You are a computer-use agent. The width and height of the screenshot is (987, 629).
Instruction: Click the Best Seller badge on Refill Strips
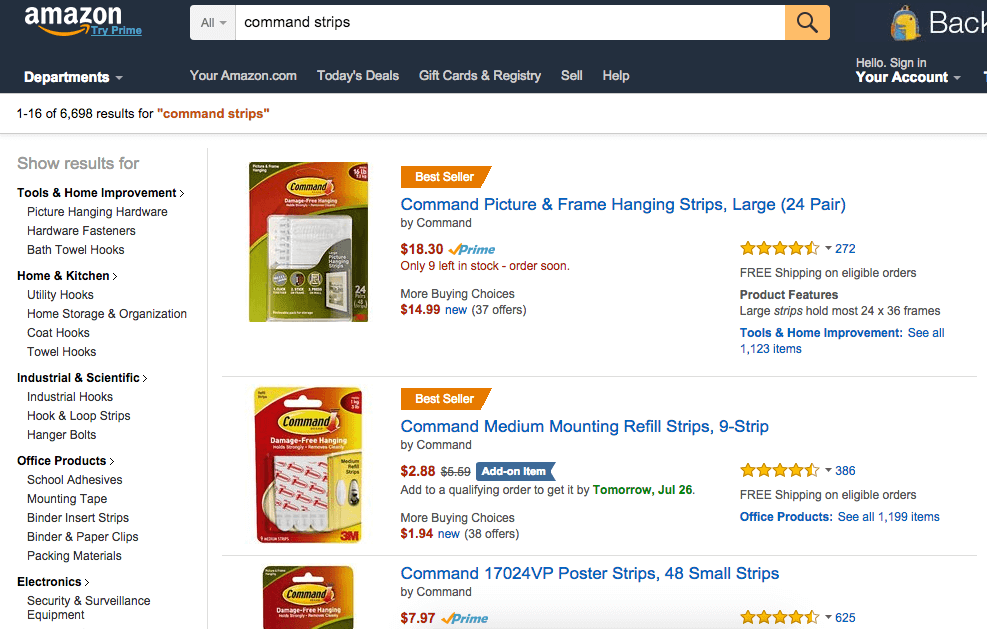445,399
